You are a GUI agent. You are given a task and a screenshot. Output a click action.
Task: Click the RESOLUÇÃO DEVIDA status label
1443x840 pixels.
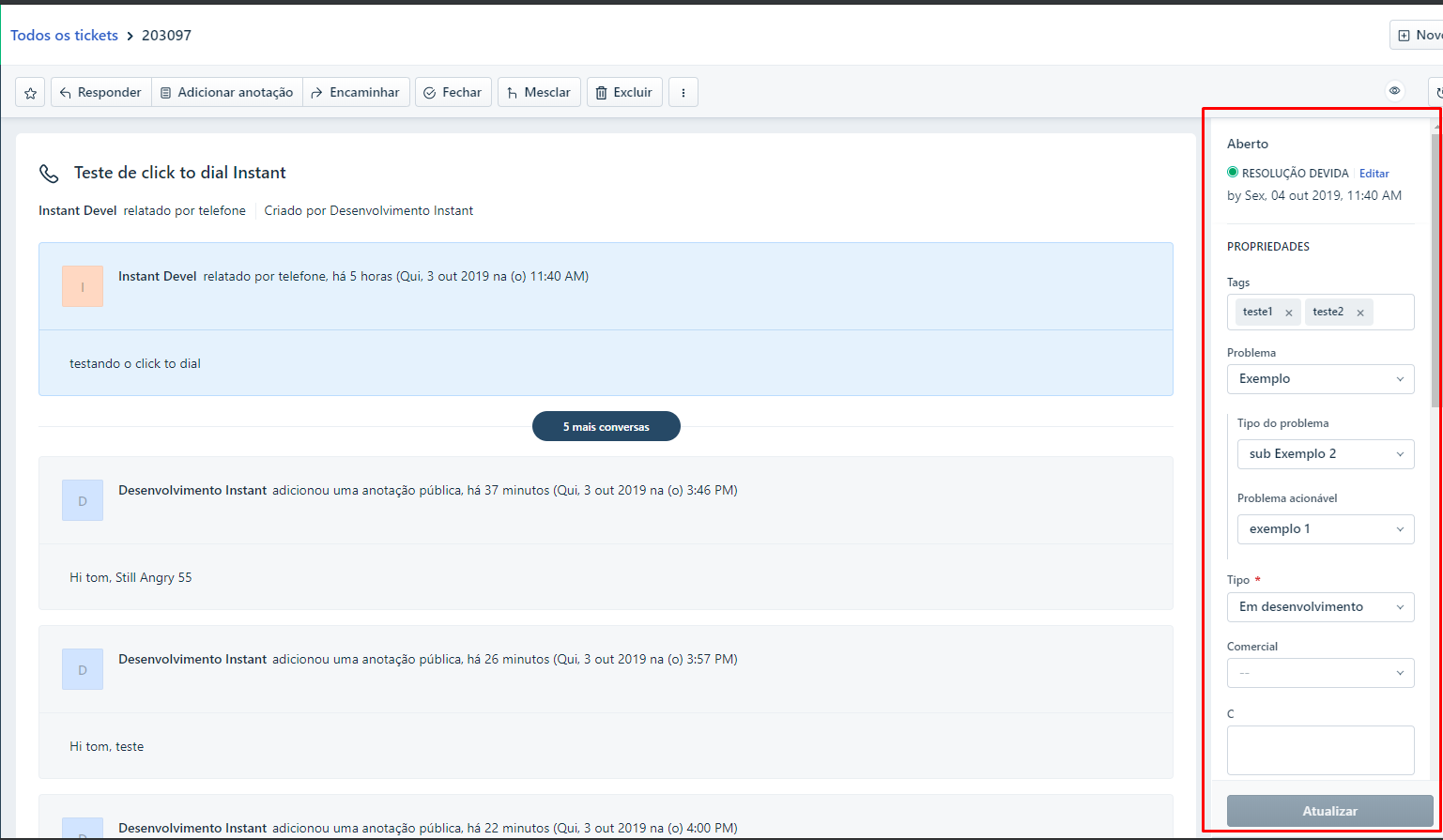(x=1295, y=174)
